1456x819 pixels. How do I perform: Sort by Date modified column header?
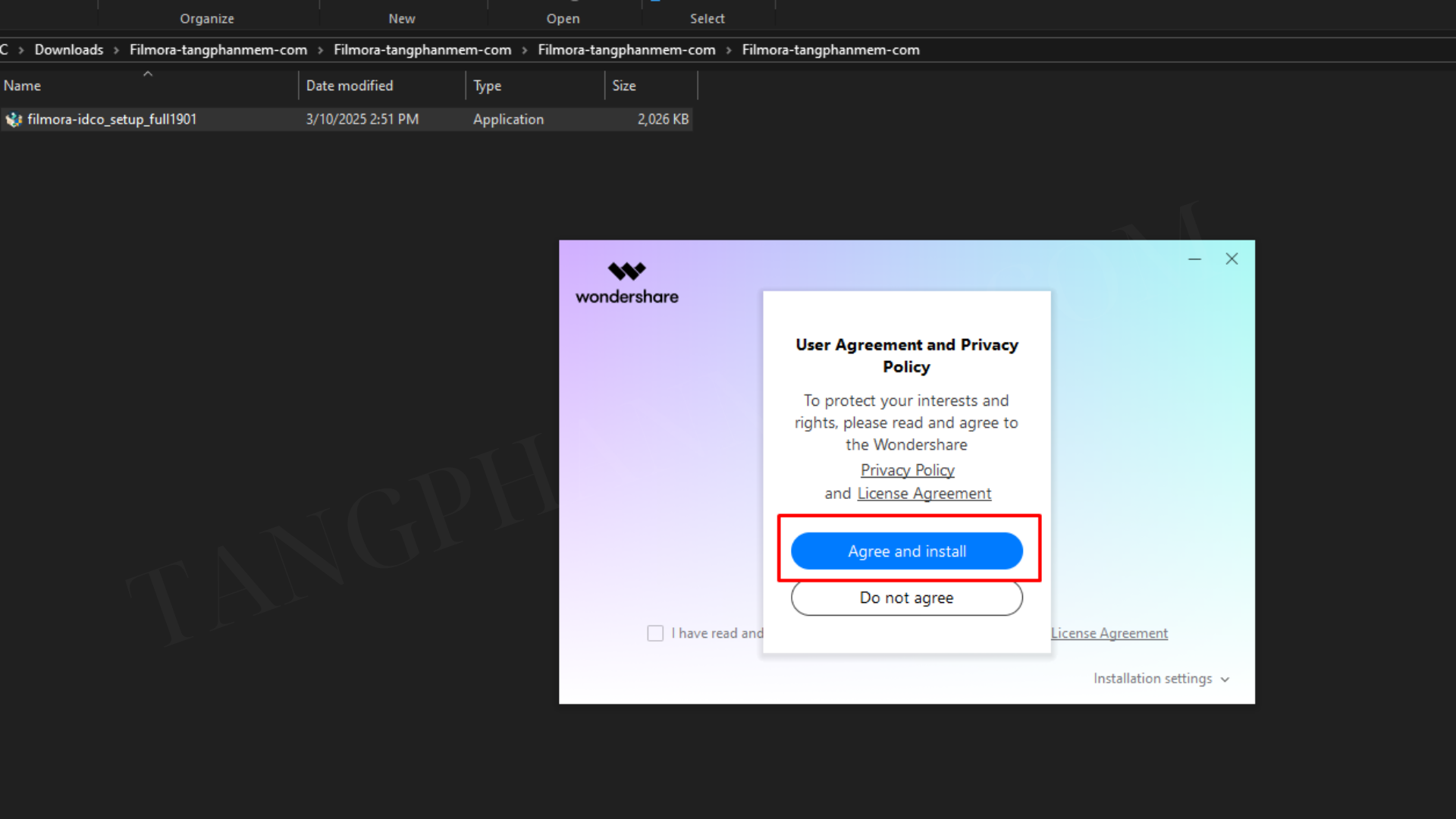[350, 86]
